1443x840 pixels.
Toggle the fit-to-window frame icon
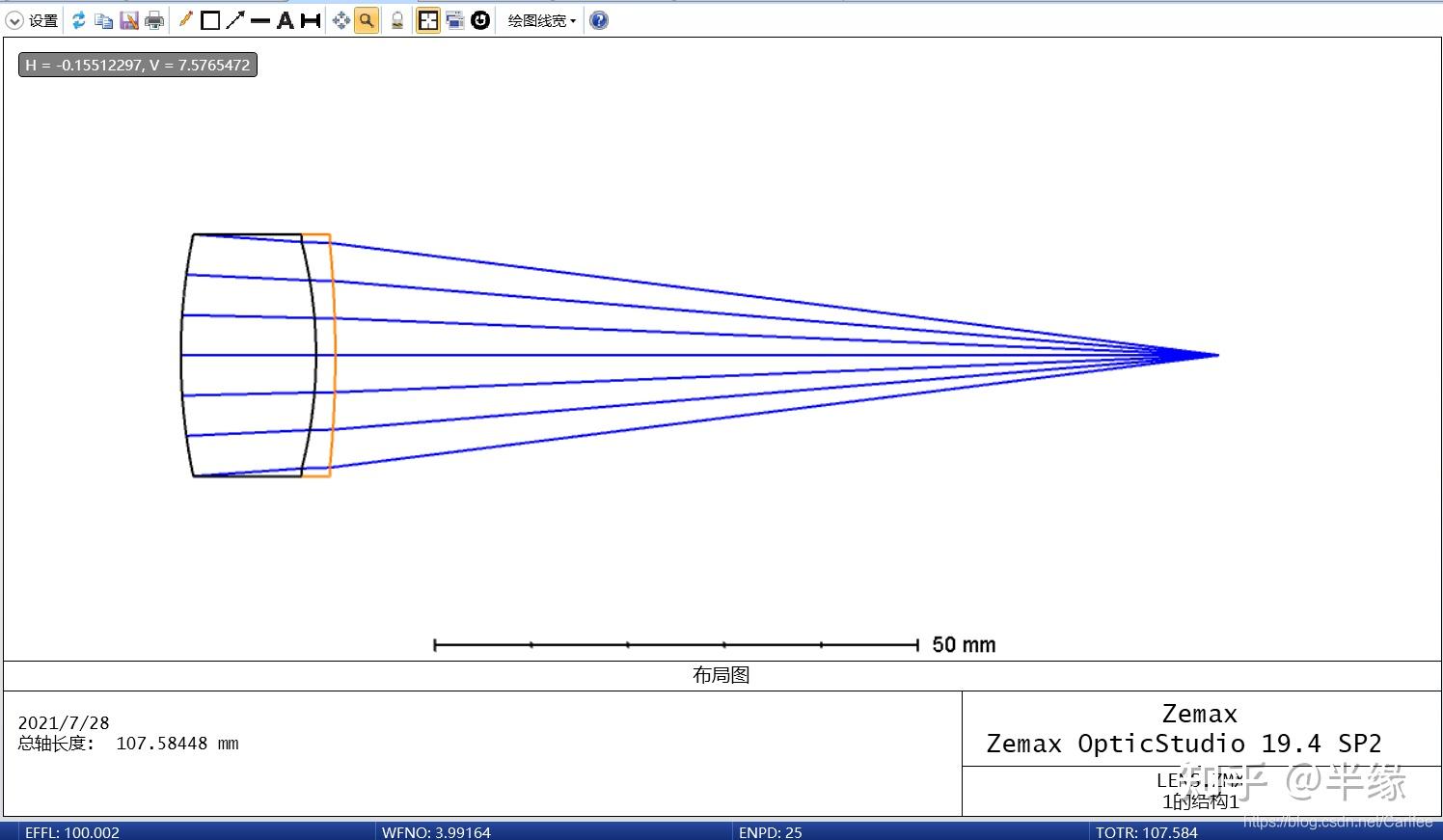pos(428,20)
